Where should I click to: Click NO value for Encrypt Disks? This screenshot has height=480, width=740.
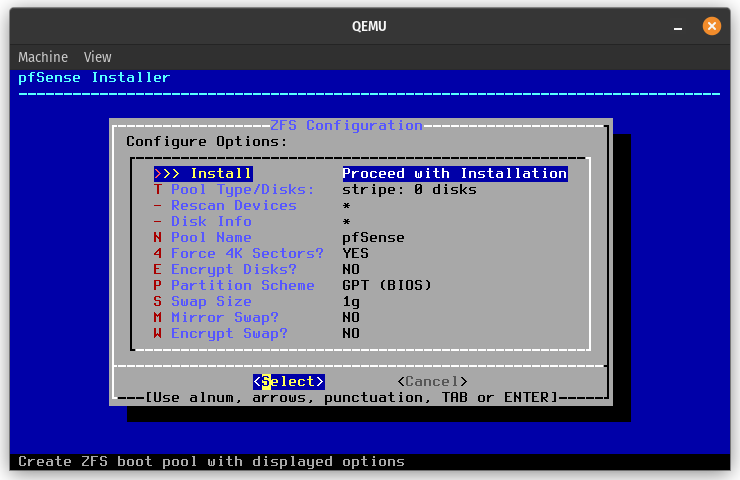[x=351, y=269]
